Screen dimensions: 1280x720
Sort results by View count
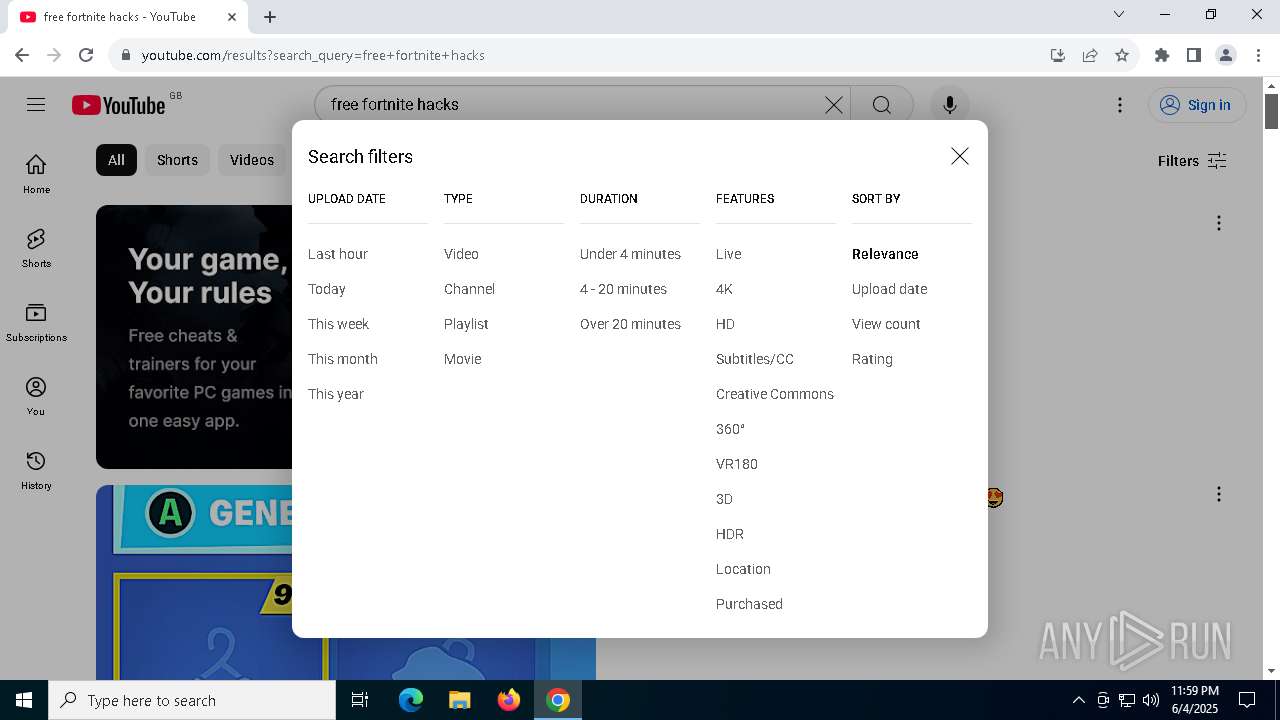886,324
